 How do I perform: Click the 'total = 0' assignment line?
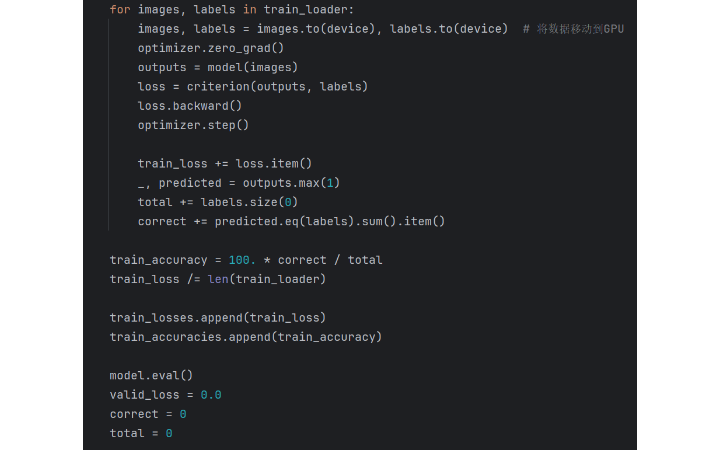click(141, 433)
